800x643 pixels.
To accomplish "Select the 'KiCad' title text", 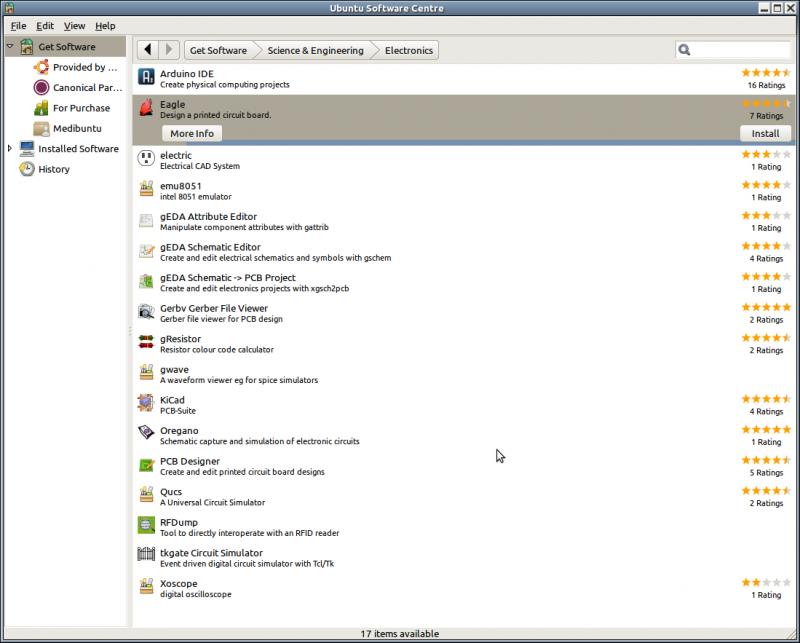I will click(172, 400).
